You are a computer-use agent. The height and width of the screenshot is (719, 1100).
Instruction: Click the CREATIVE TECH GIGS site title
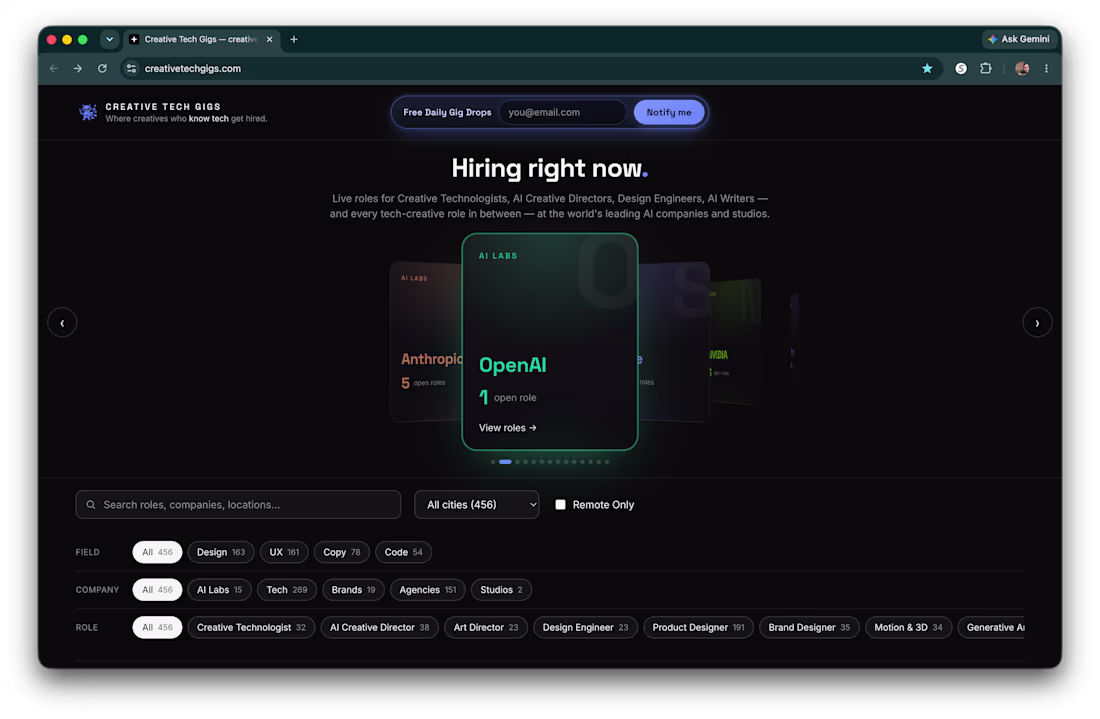(x=163, y=107)
